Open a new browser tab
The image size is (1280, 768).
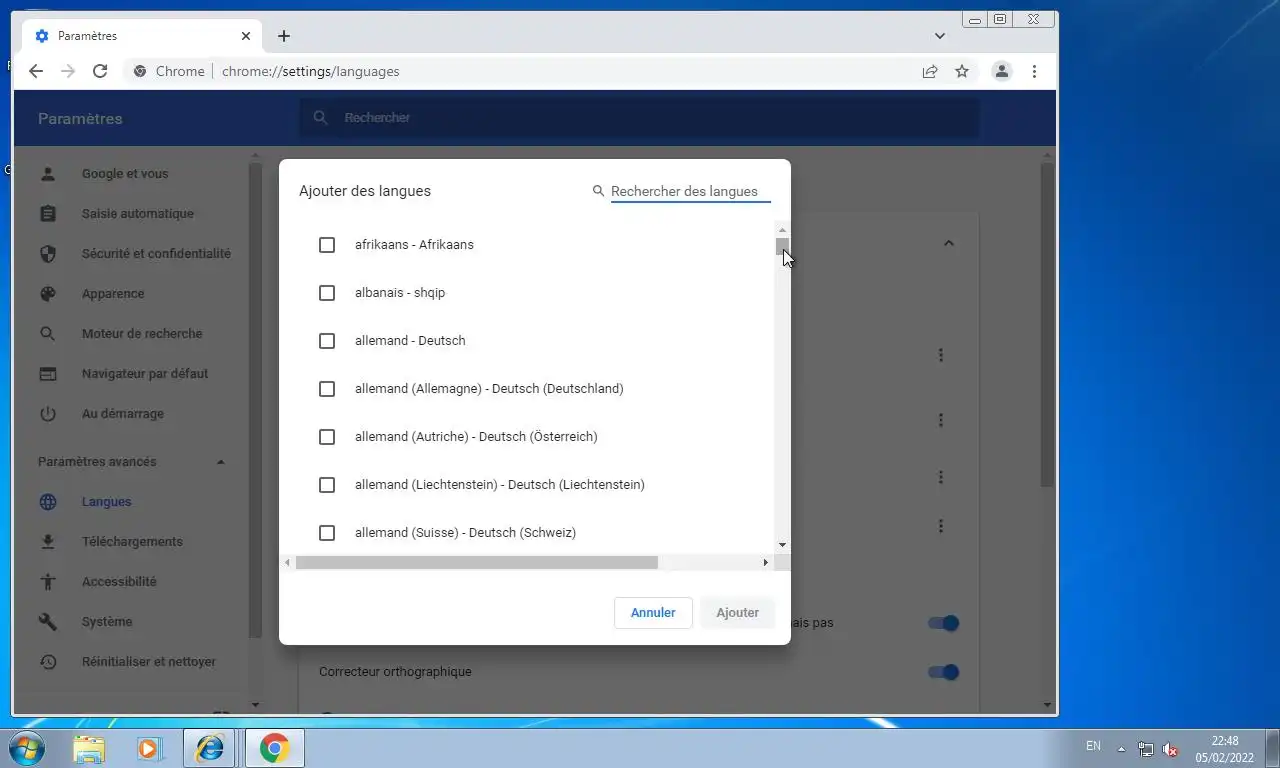(284, 36)
